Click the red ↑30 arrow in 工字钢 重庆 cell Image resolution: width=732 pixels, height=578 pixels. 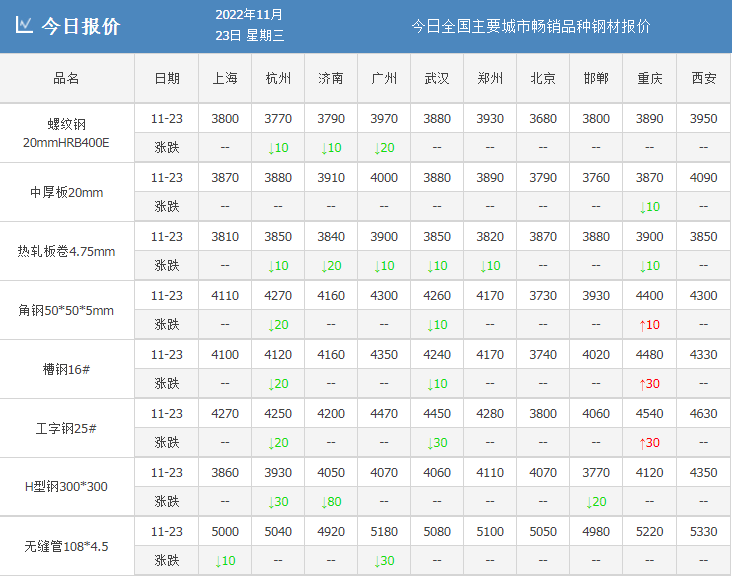642,443
